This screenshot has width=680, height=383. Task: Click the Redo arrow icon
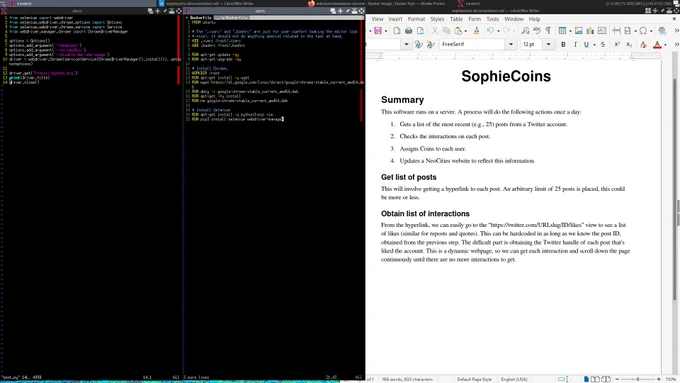(506, 30)
